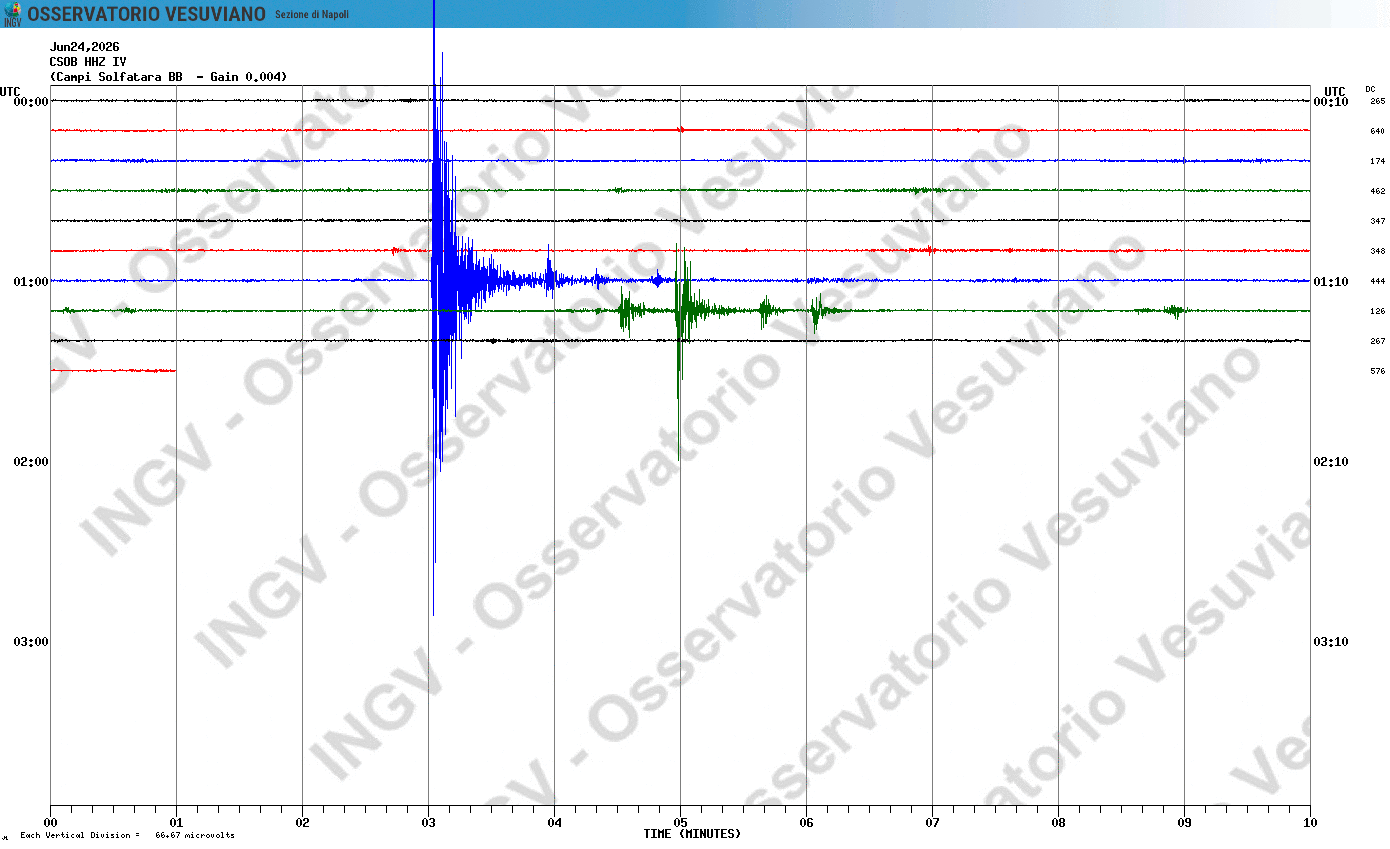Viewport: 1390px width, 849px height.
Task: Click the 03:00 UTC row label
Action: [31, 641]
